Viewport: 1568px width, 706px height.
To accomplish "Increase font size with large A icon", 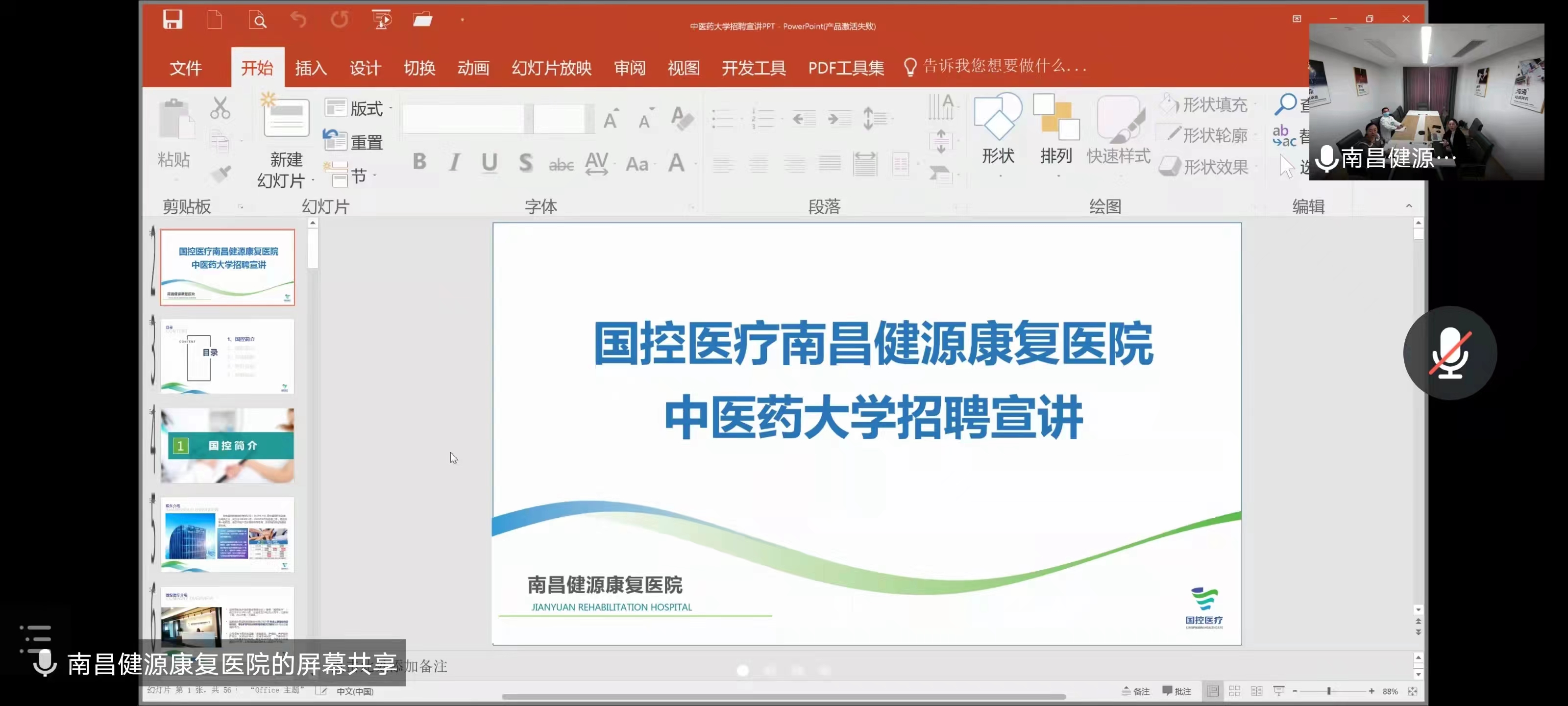I will pyautogui.click(x=611, y=118).
